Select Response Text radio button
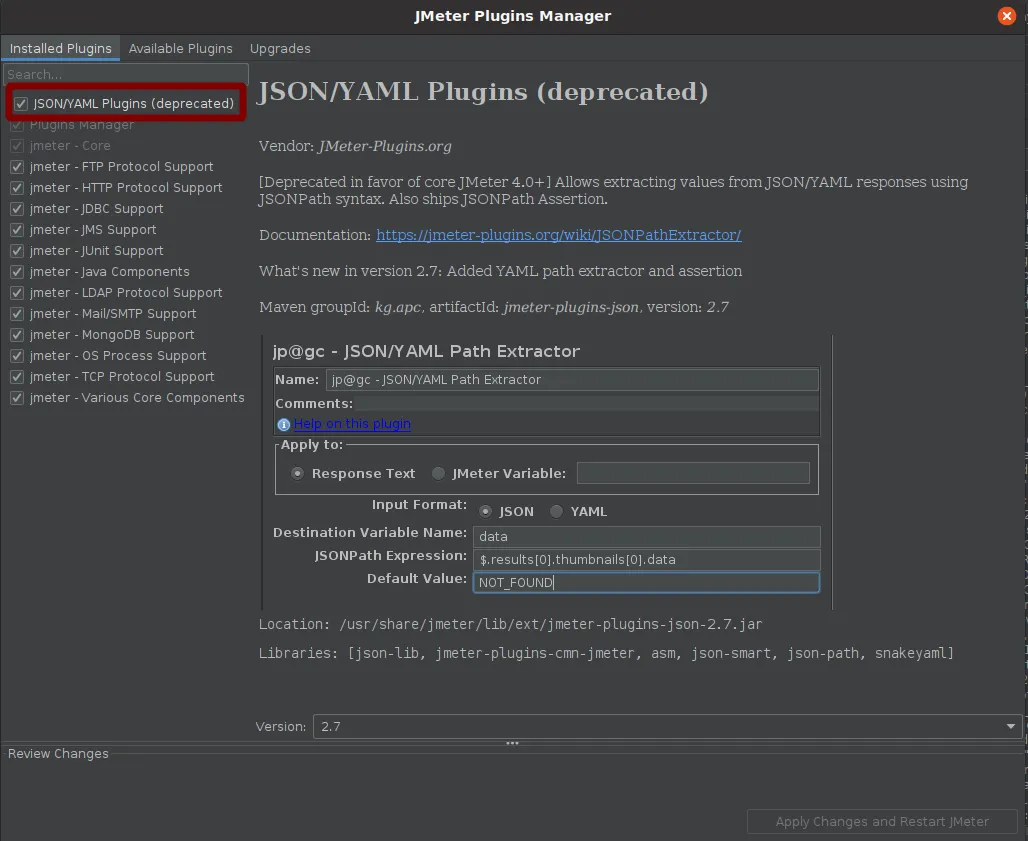 click(x=298, y=473)
